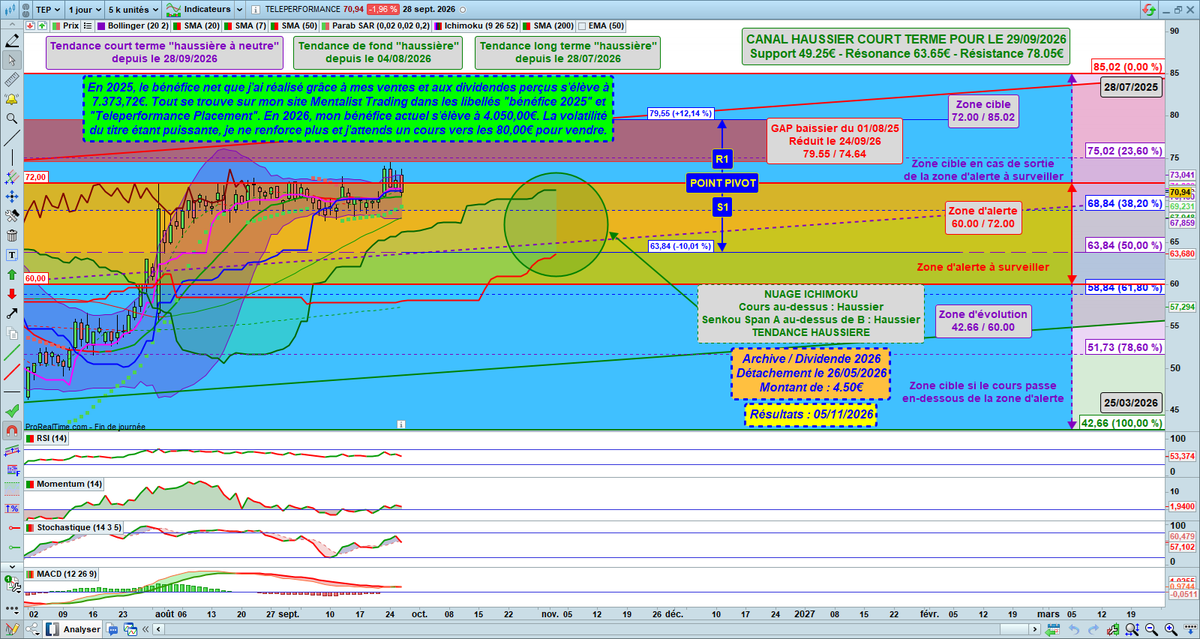Open the 1 jour timeframe dropdown
Viewport: 1200px width, 639px height.
click(83, 9)
